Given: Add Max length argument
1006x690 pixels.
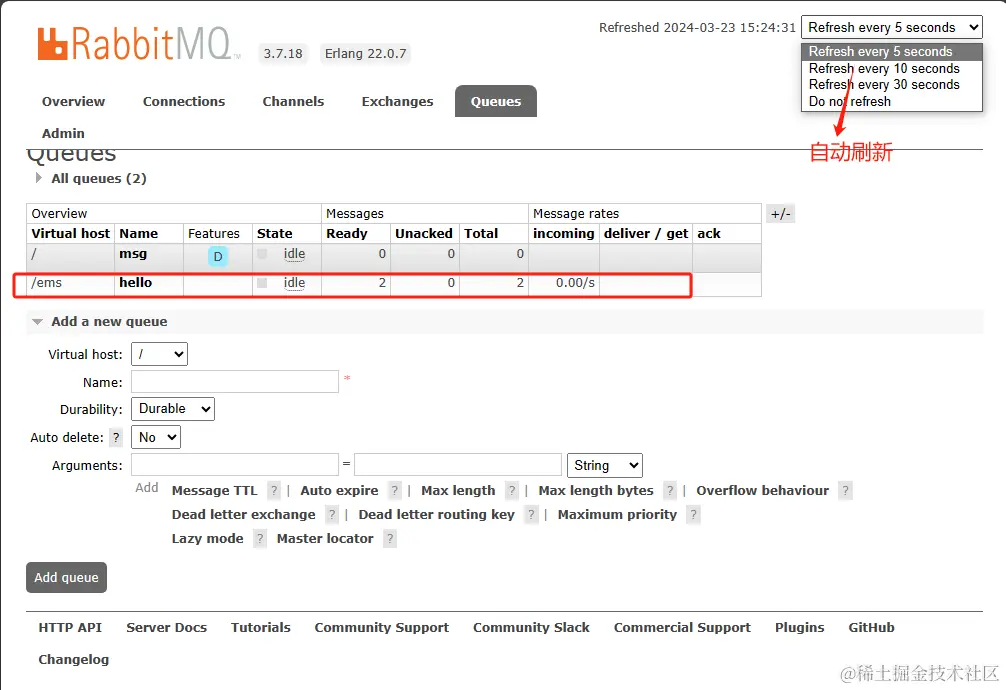Looking at the screenshot, I should (458, 491).
